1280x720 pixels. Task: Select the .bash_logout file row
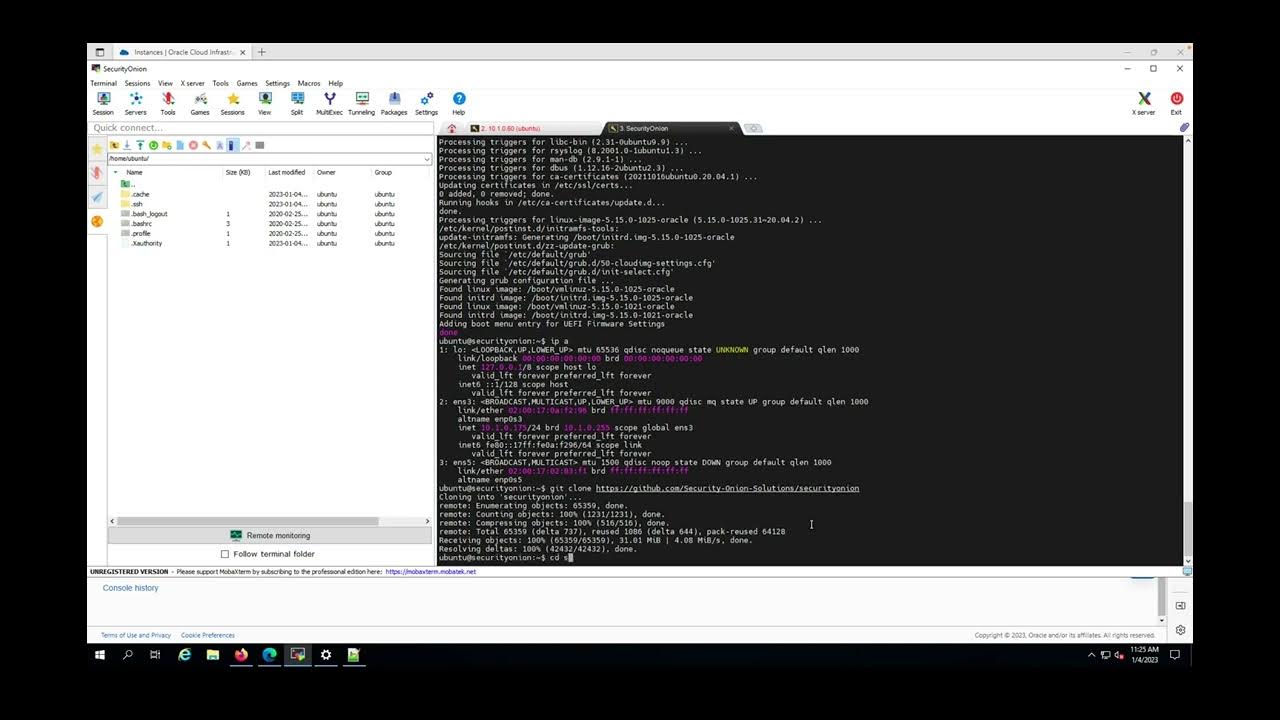[x=270, y=214]
